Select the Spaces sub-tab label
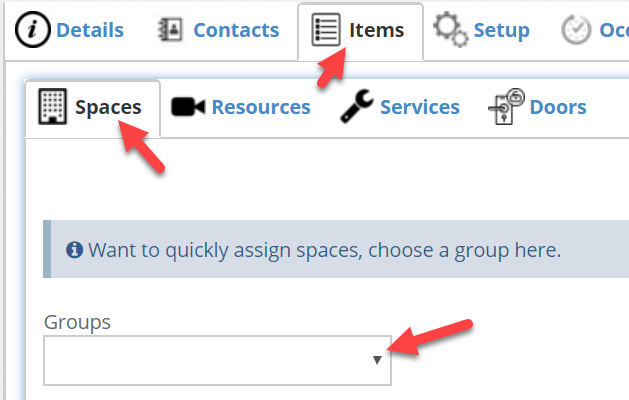Image resolution: width=629 pixels, height=400 pixels. (108, 108)
